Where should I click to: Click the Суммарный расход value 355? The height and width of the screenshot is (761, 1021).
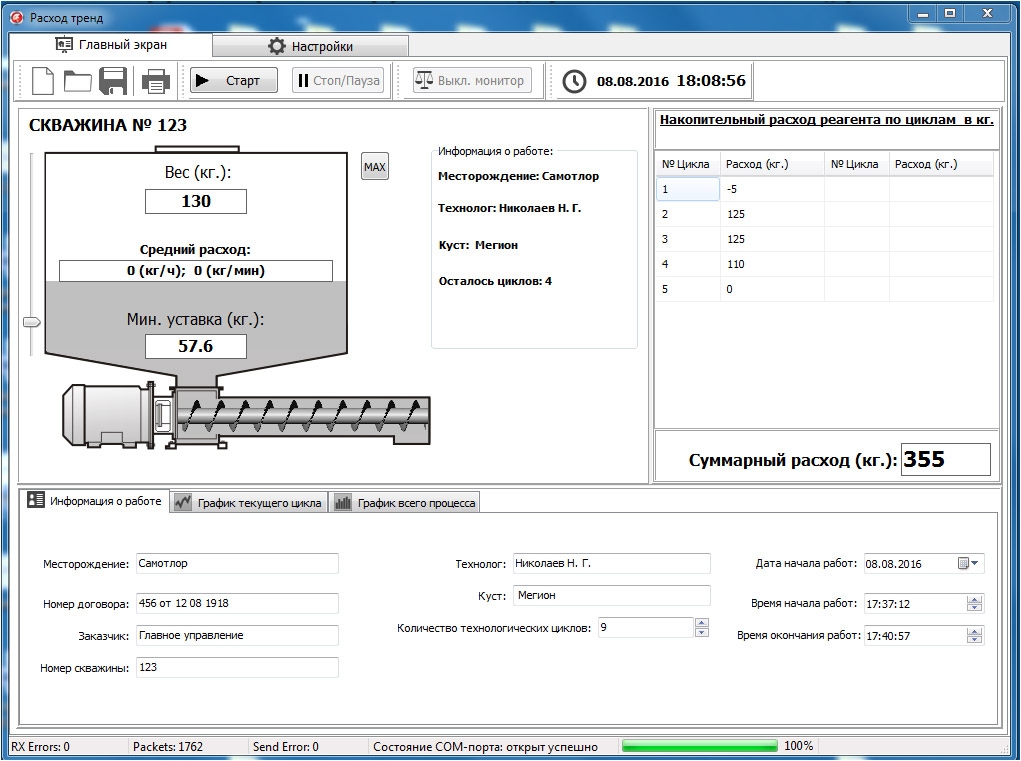[945, 460]
